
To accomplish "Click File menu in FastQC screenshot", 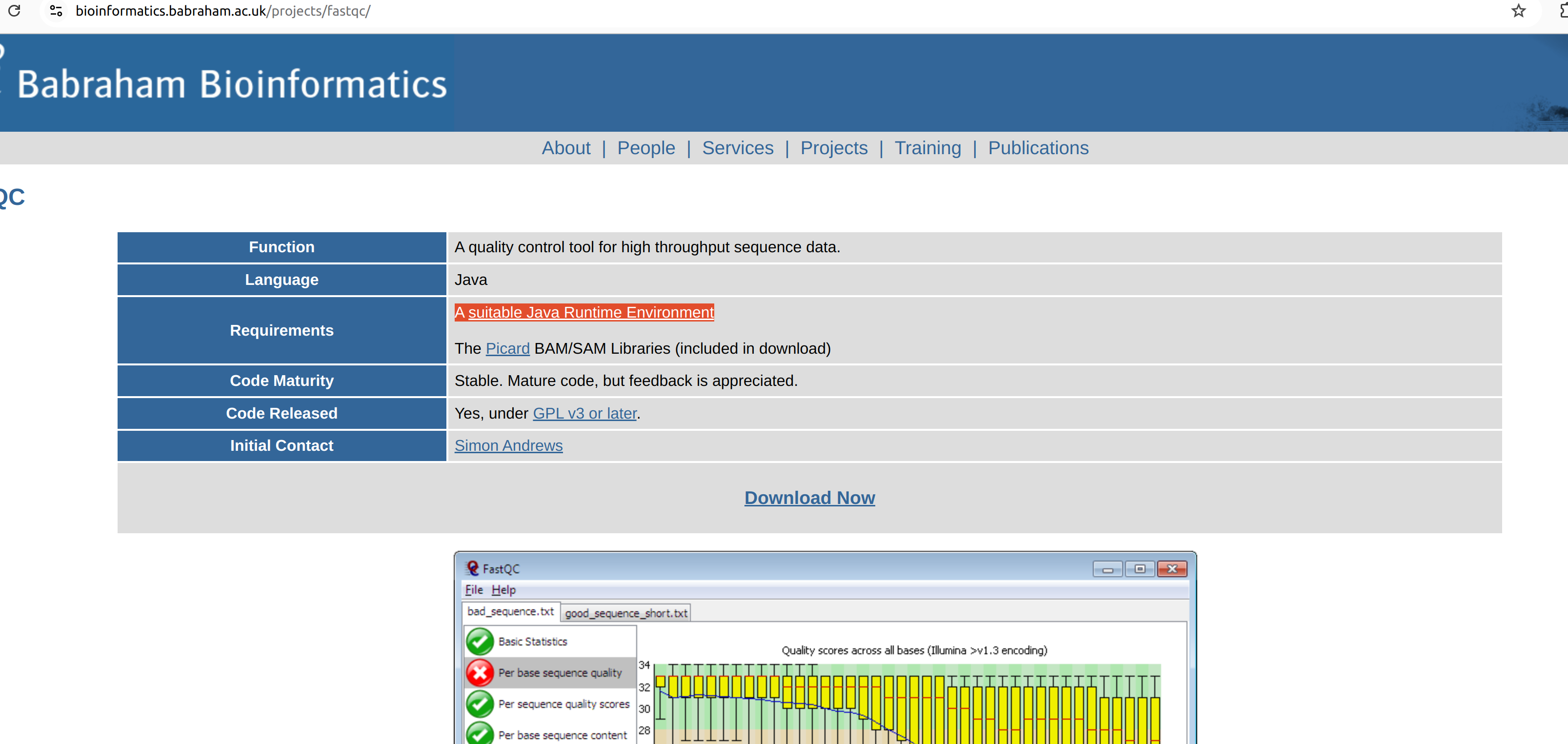I will 474,589.
